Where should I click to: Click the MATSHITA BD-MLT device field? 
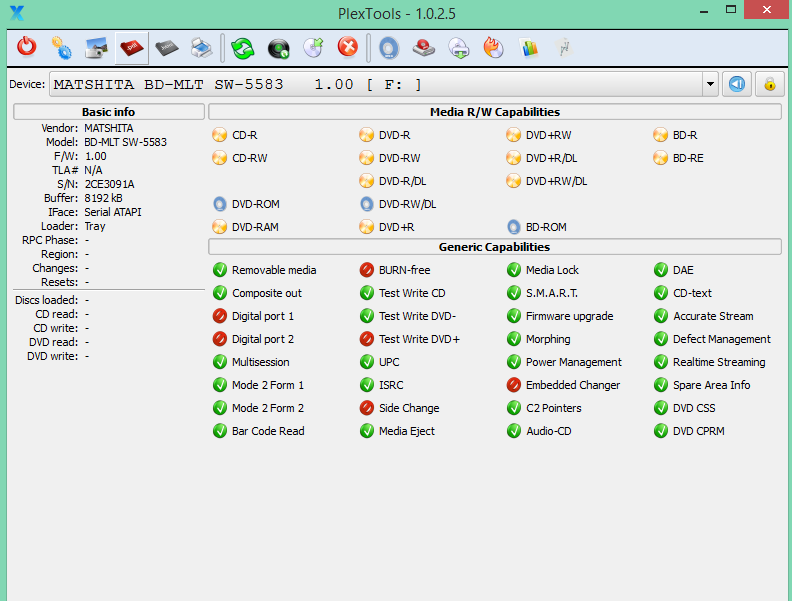376,84
